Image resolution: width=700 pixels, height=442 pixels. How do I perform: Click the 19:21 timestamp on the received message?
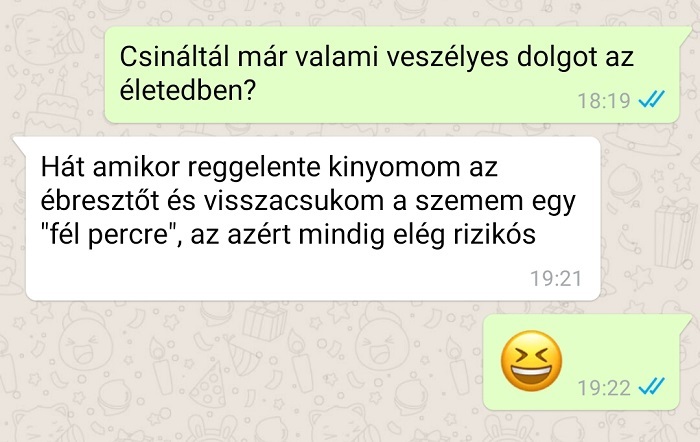tap(556, 279)
